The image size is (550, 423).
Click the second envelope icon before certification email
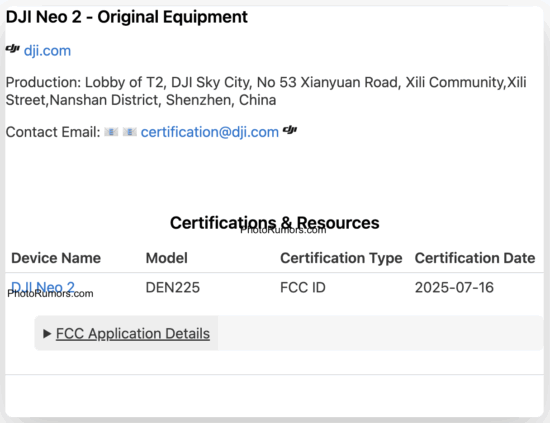coord(129,132)
